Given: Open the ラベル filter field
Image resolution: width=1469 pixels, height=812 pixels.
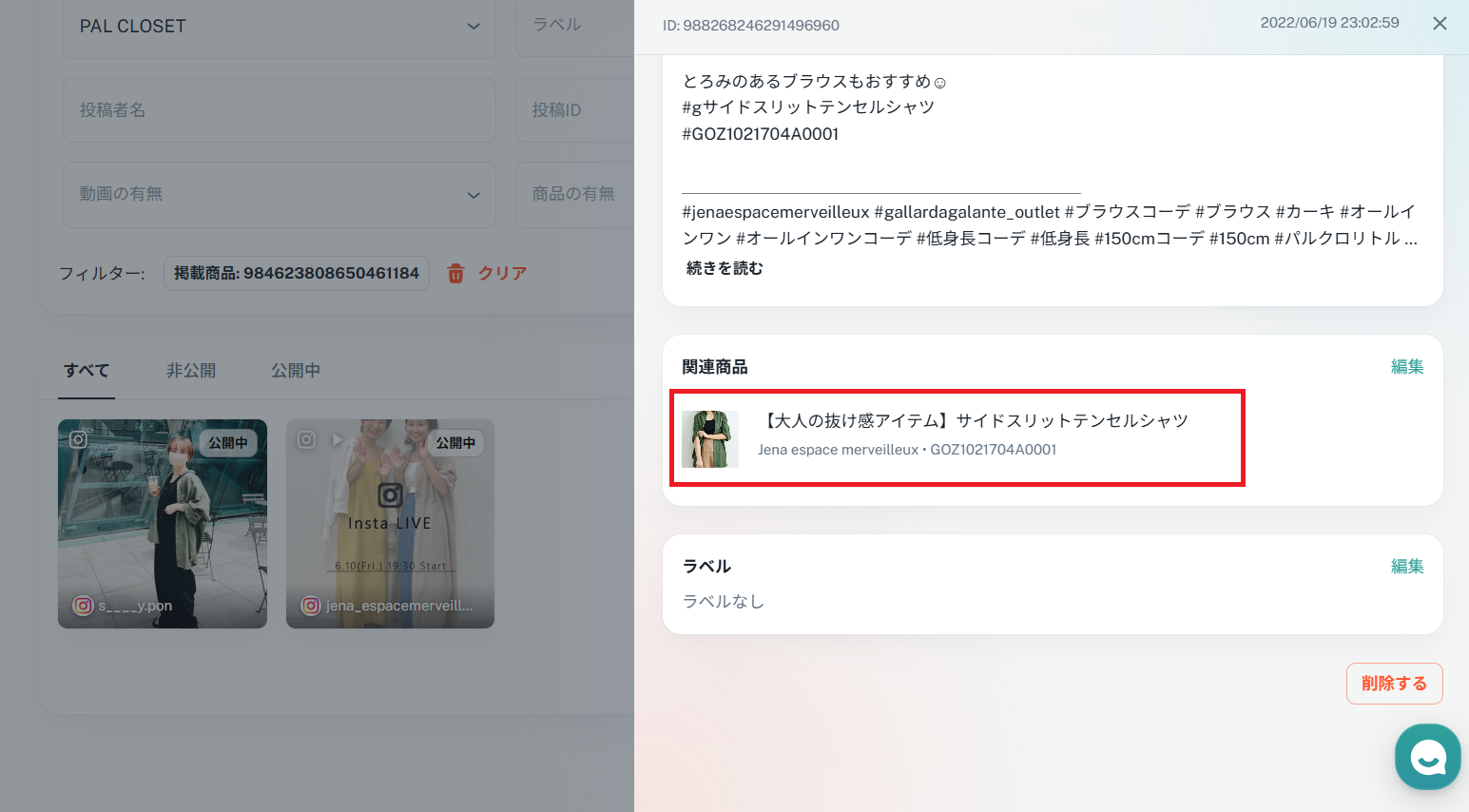Looking at the screenshot, I should [x=574, y=28].
